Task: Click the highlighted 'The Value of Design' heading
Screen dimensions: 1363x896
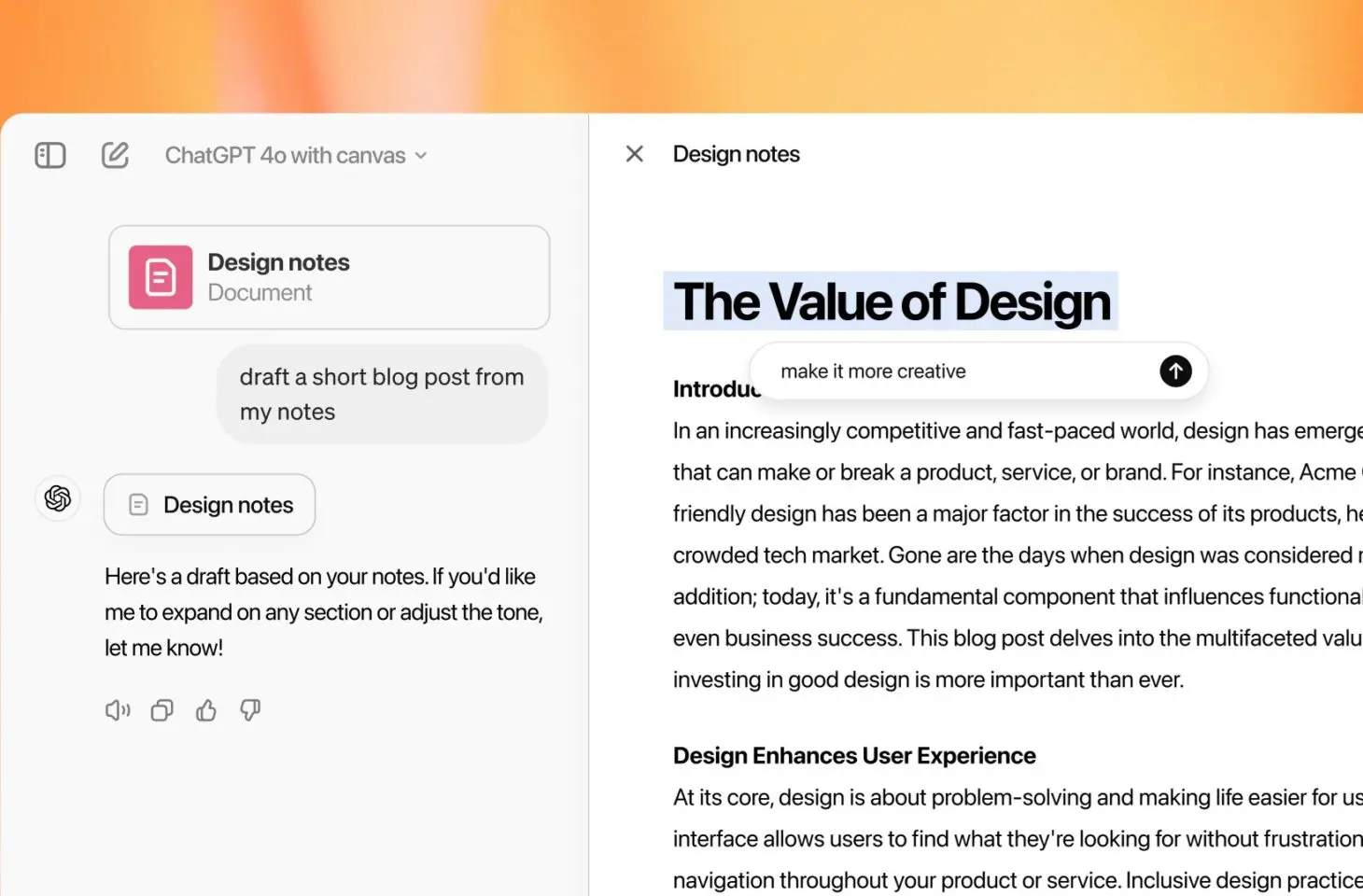Action: (x=890, y=301)
